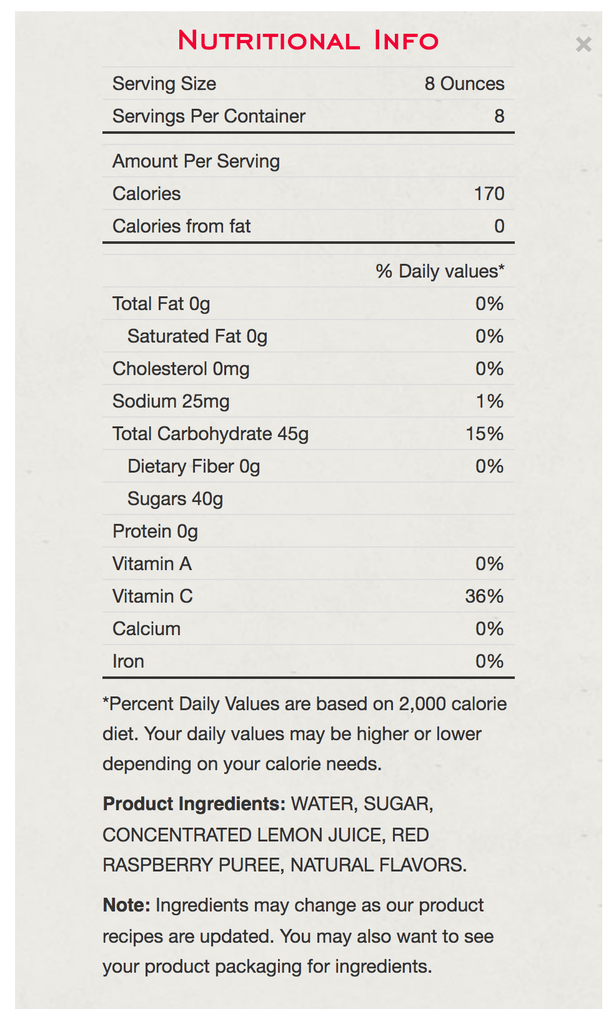
Task: Click the Vitamin C 36% value
Action: 484,596
